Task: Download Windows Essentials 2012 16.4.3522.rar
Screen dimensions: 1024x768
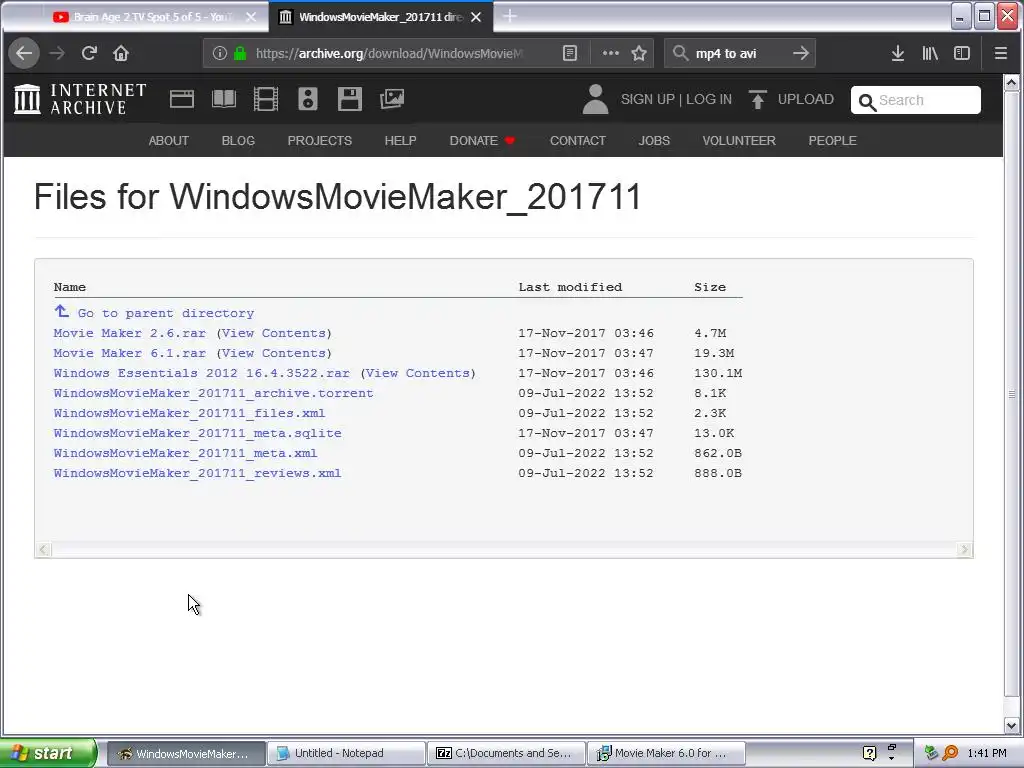Action: [x=201, y=373]
